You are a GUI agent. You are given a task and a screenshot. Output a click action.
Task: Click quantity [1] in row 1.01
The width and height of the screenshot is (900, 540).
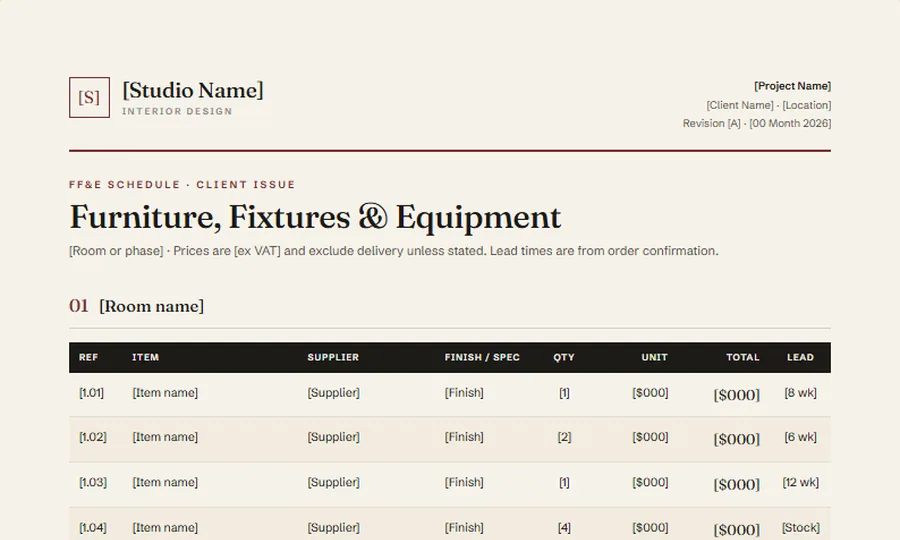(x=564, y=393)
